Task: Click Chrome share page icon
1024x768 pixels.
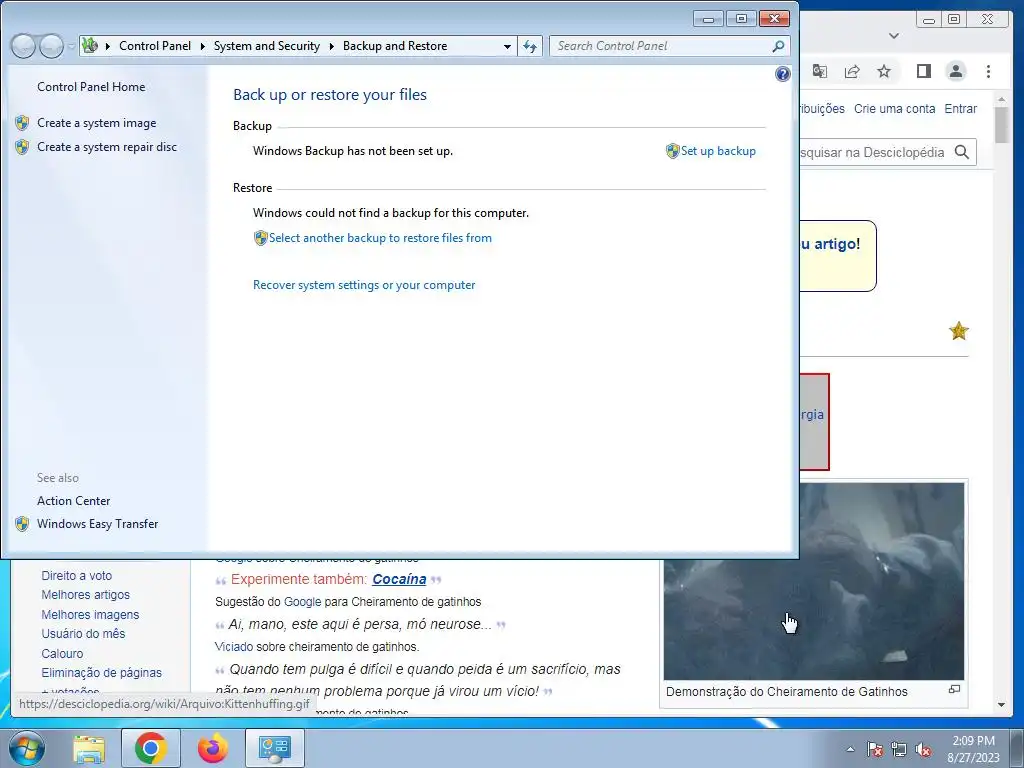Action: click(852, 71)
